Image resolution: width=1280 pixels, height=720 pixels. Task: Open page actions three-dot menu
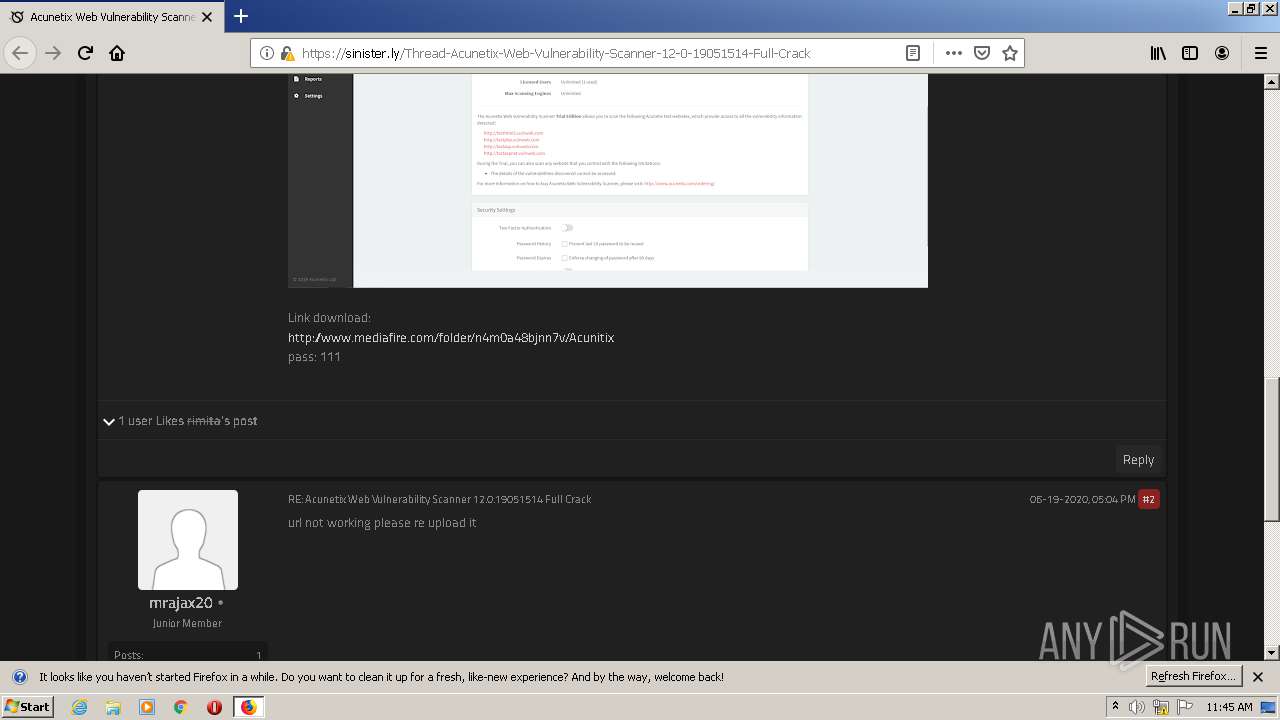953,53
